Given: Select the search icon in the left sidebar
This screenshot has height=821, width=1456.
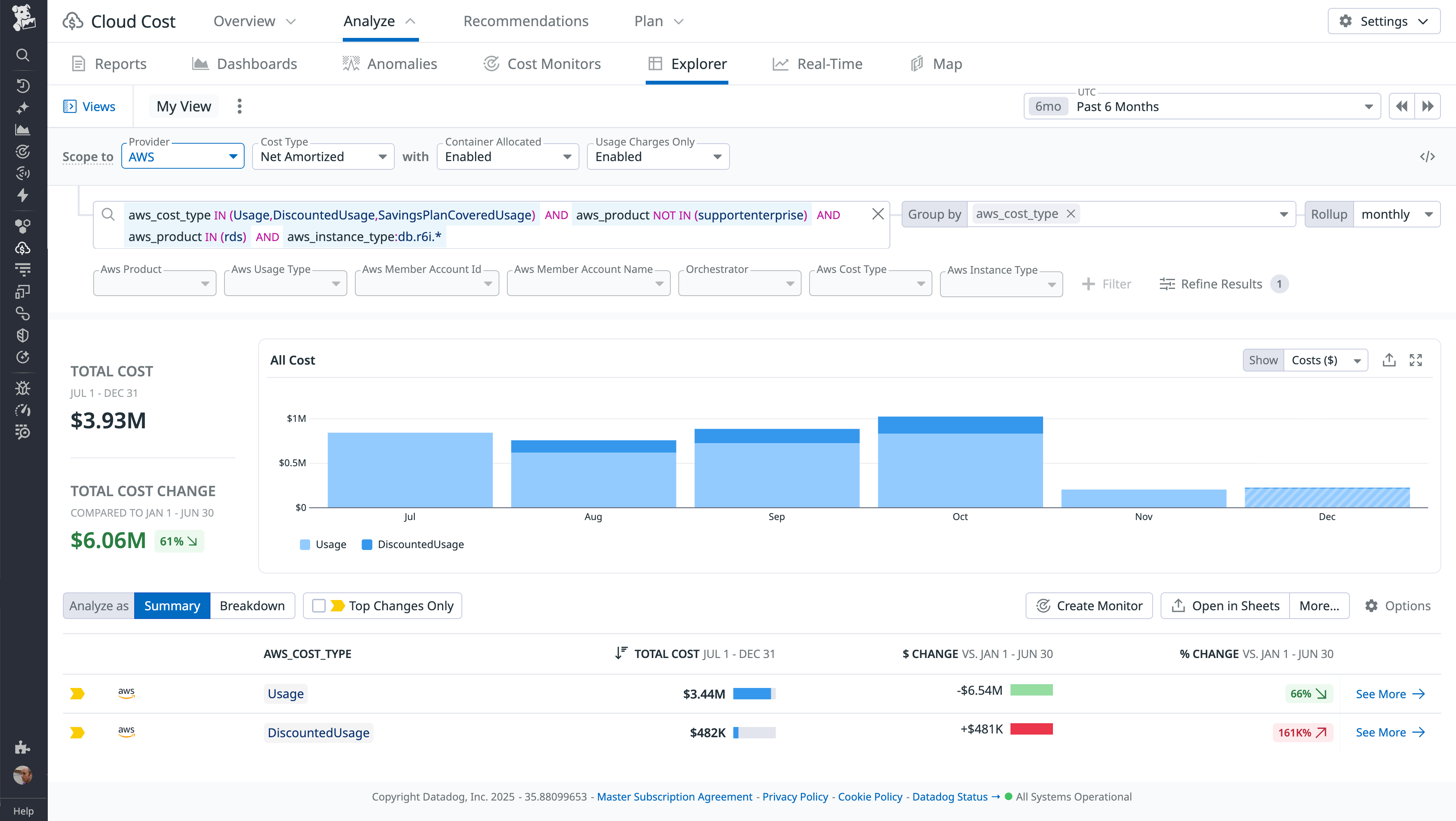Looking at the screenshot, I should 23,55.
